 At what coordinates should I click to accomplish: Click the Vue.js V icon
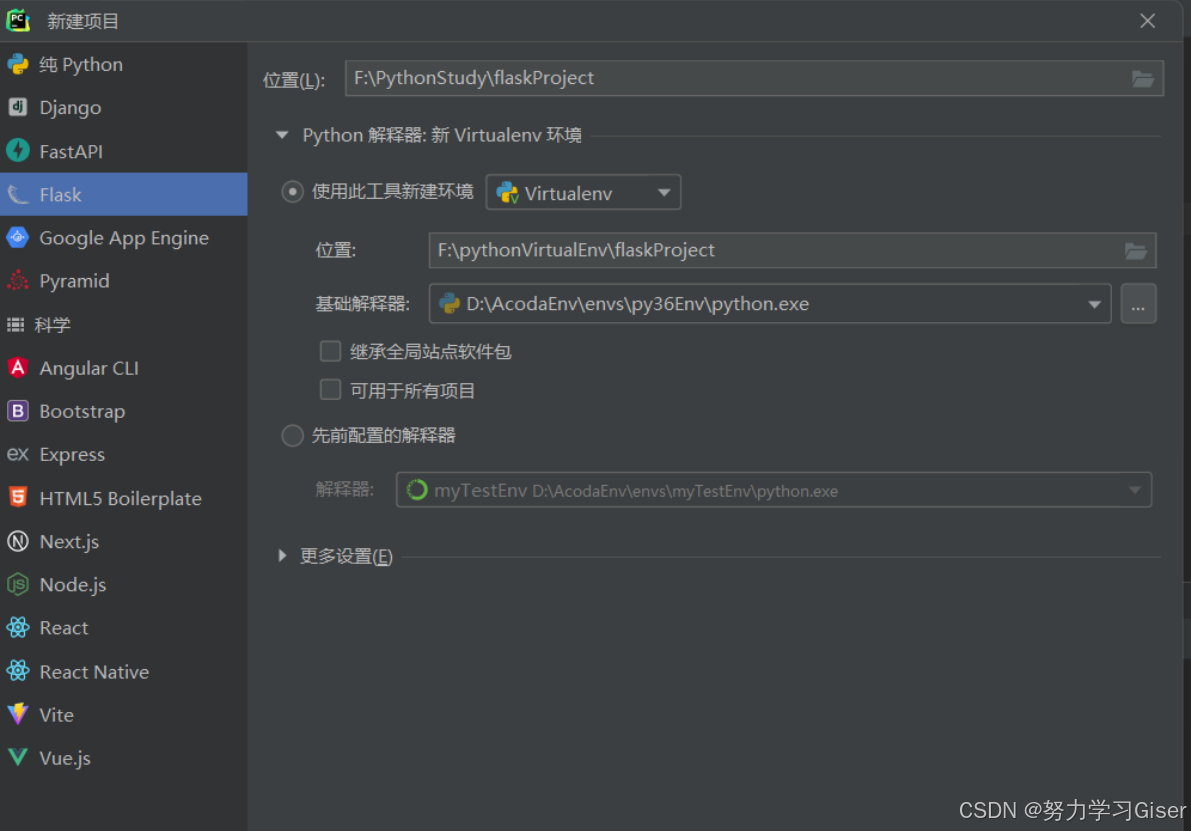18,757
